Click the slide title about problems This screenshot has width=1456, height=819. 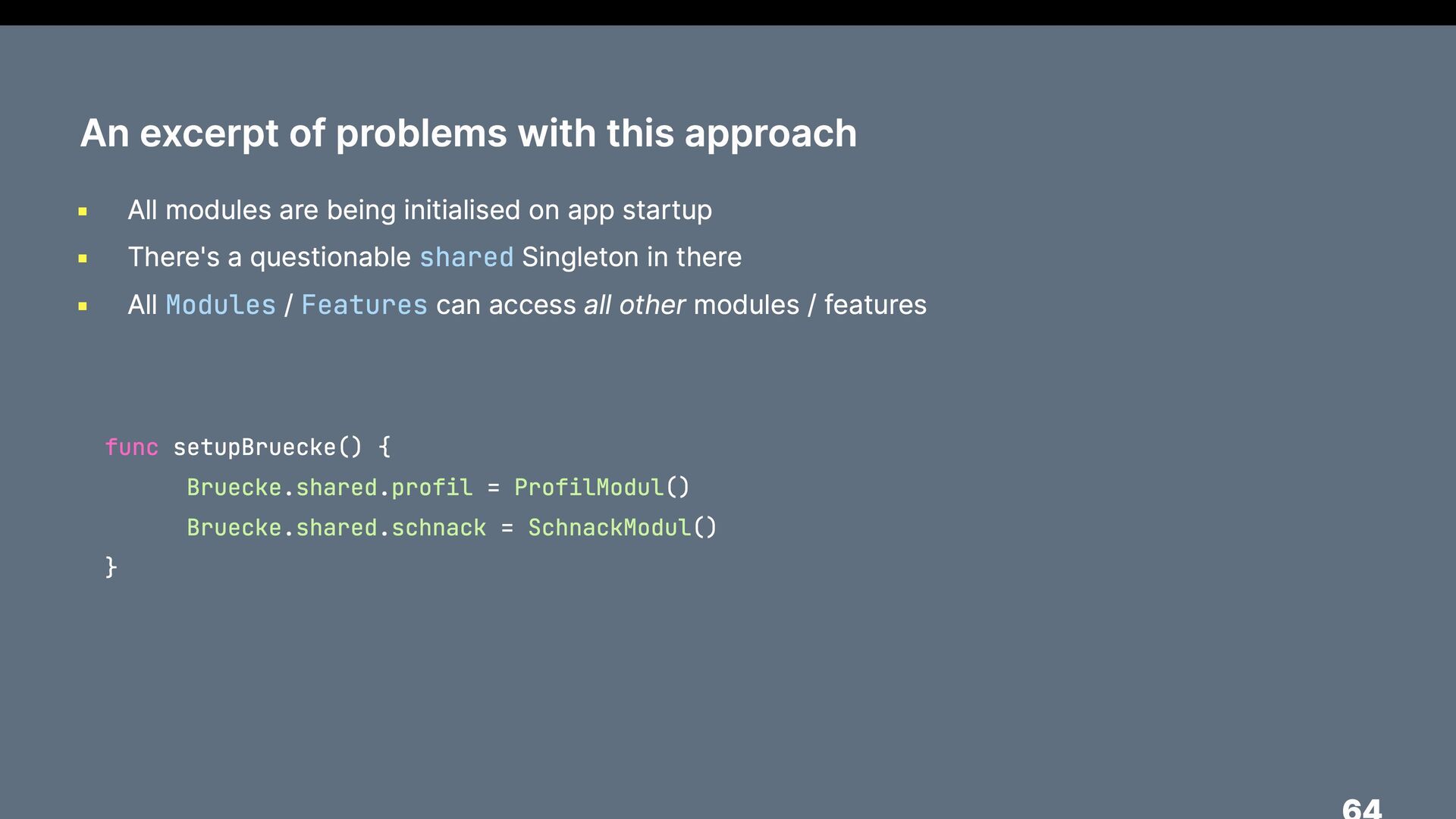pos(469,134)
